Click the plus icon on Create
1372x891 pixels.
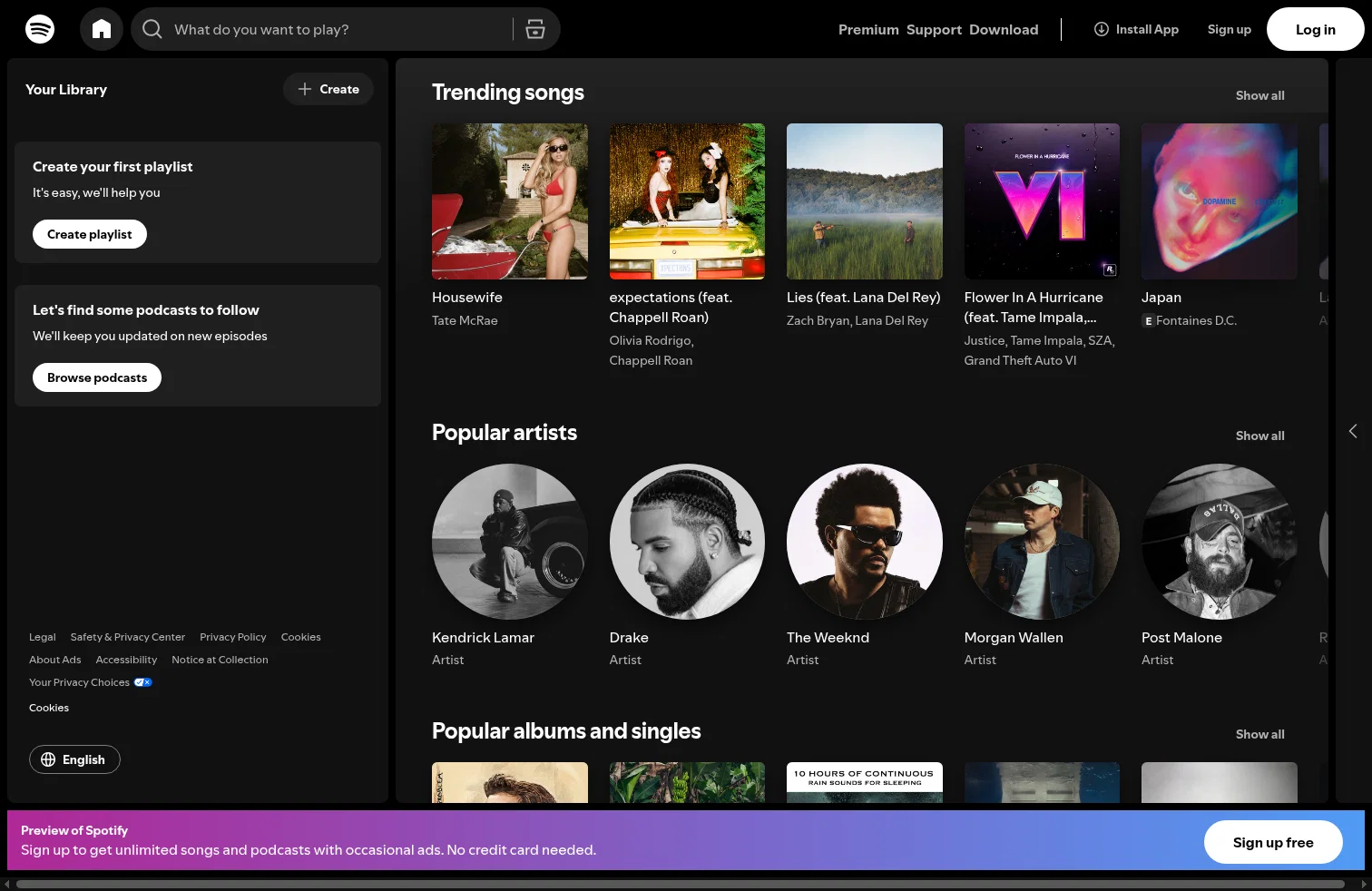click(305, 89)
